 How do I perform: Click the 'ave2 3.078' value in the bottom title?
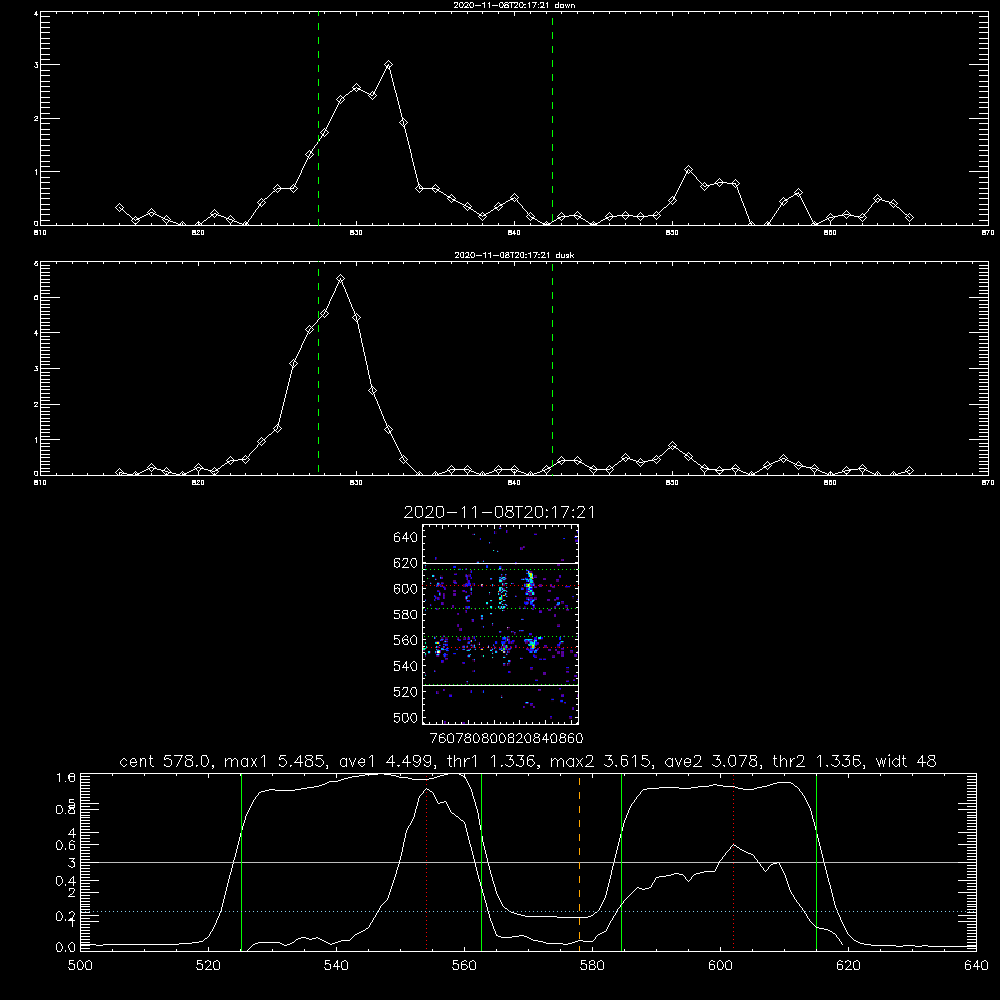[711, 761]
